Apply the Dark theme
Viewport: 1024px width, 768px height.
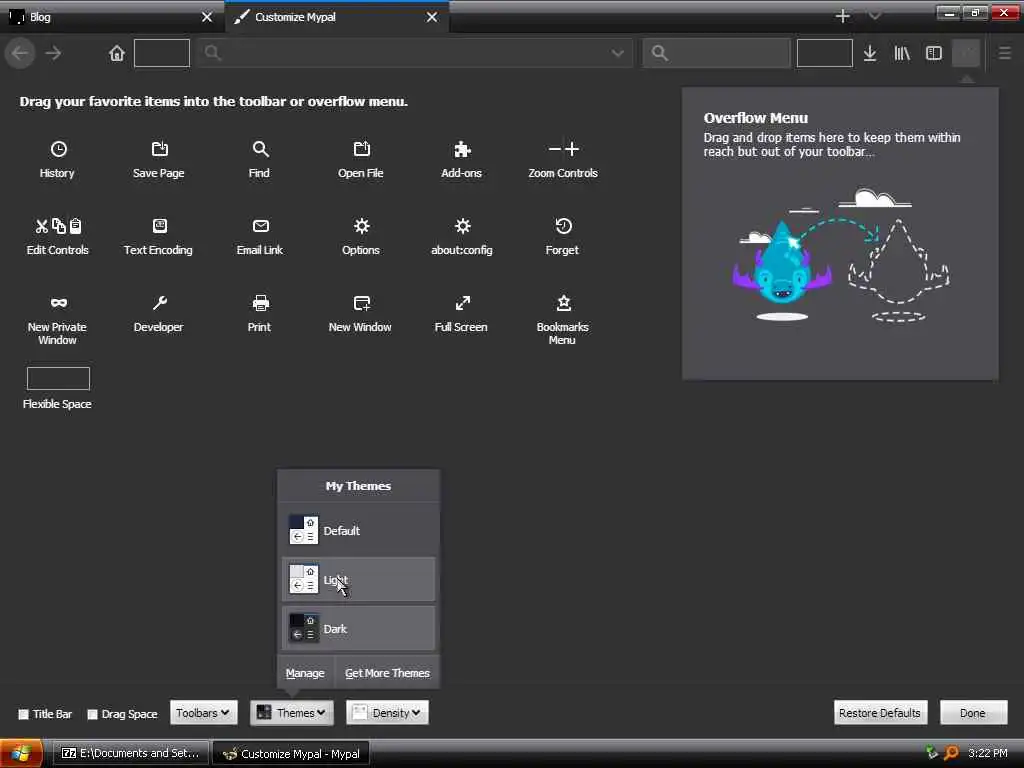[x=358, y=629]
